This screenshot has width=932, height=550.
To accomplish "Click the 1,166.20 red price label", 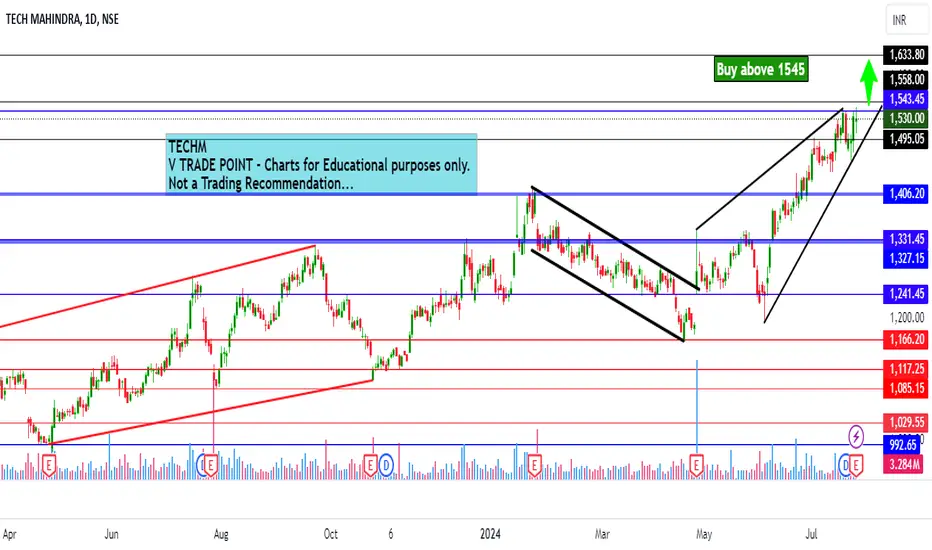I will (906, 340).
